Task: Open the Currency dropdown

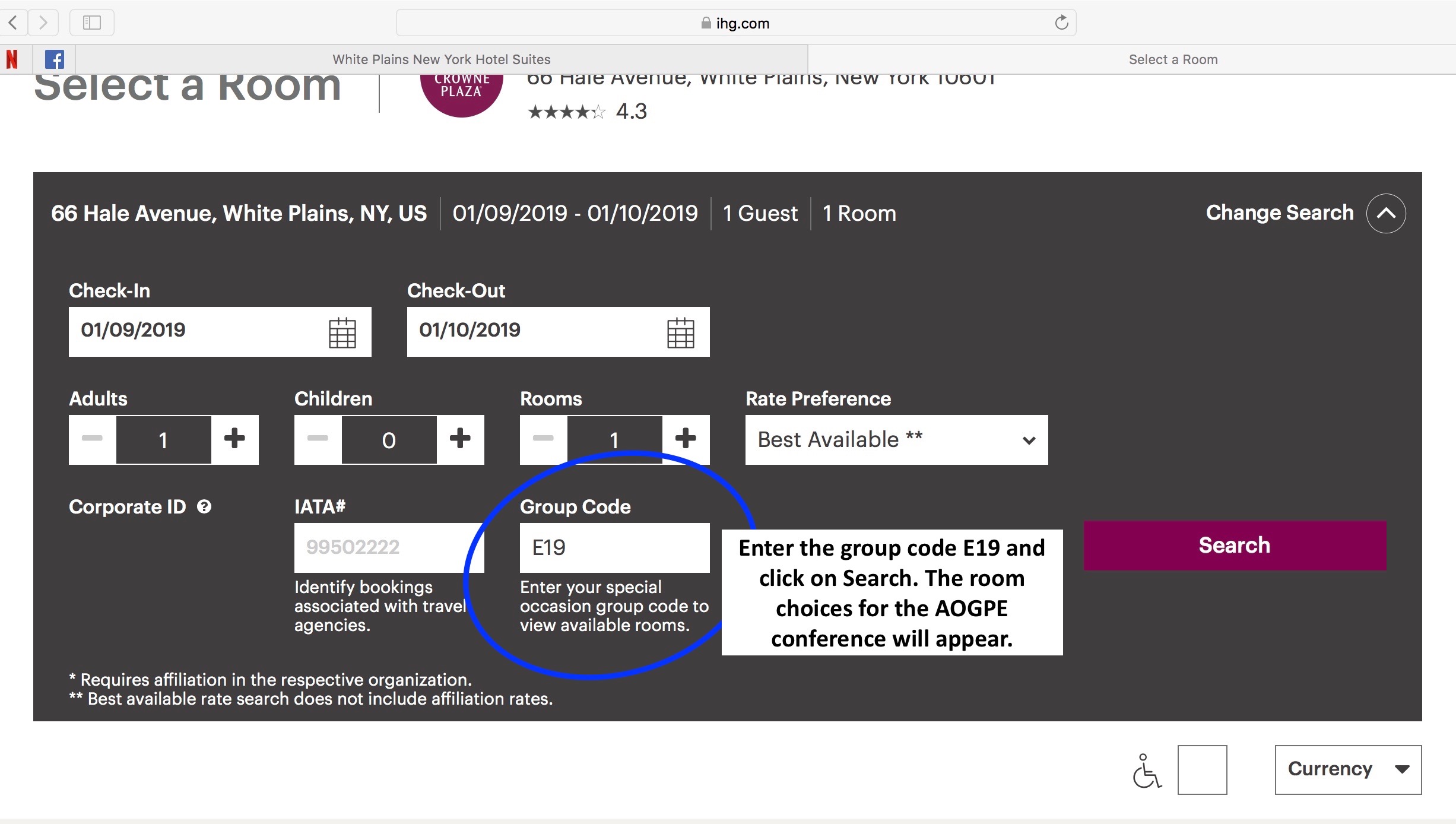Action: (1348, 769)
